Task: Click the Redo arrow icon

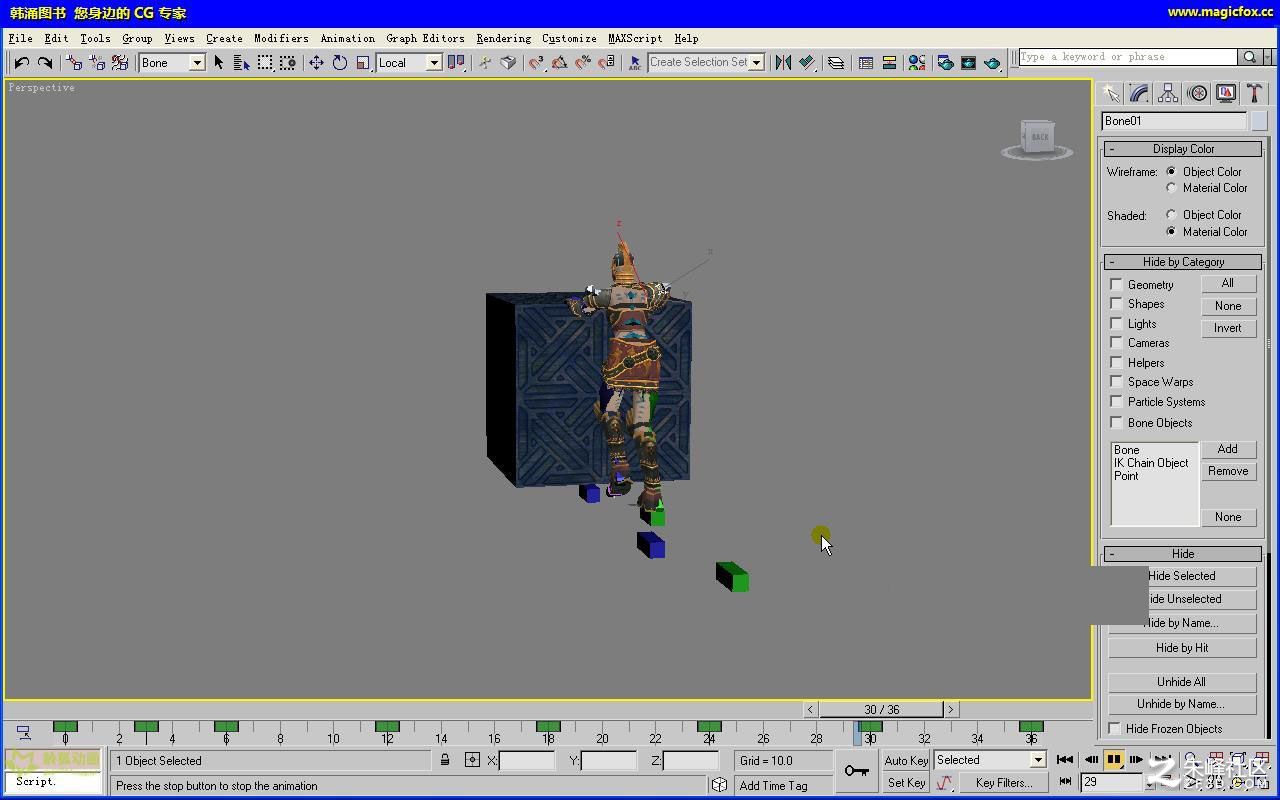Action: pyautogui.click(x=45, y=62)
